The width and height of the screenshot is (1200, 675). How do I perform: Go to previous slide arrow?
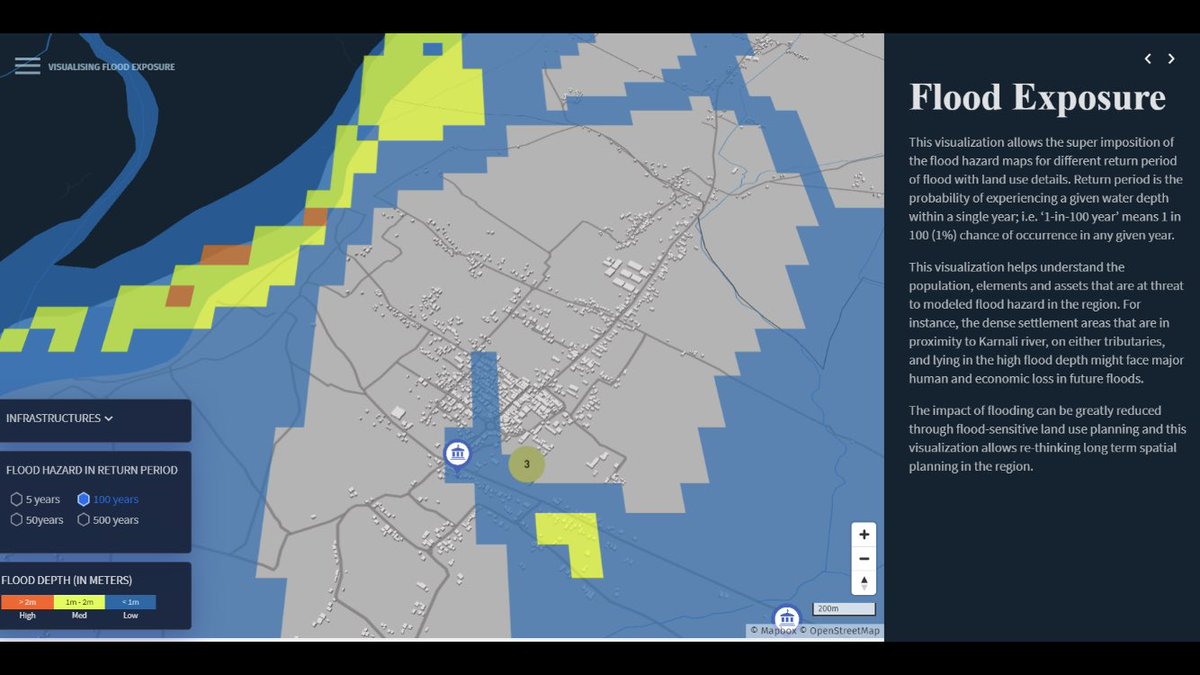[x=1149, y=59]
